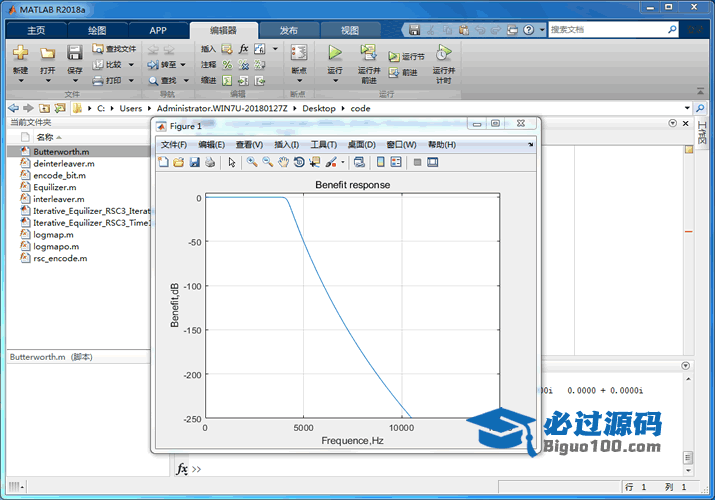Insert a function with the fx icon
The height and width of the screenshot is (500, 715).
click(244, 49)
